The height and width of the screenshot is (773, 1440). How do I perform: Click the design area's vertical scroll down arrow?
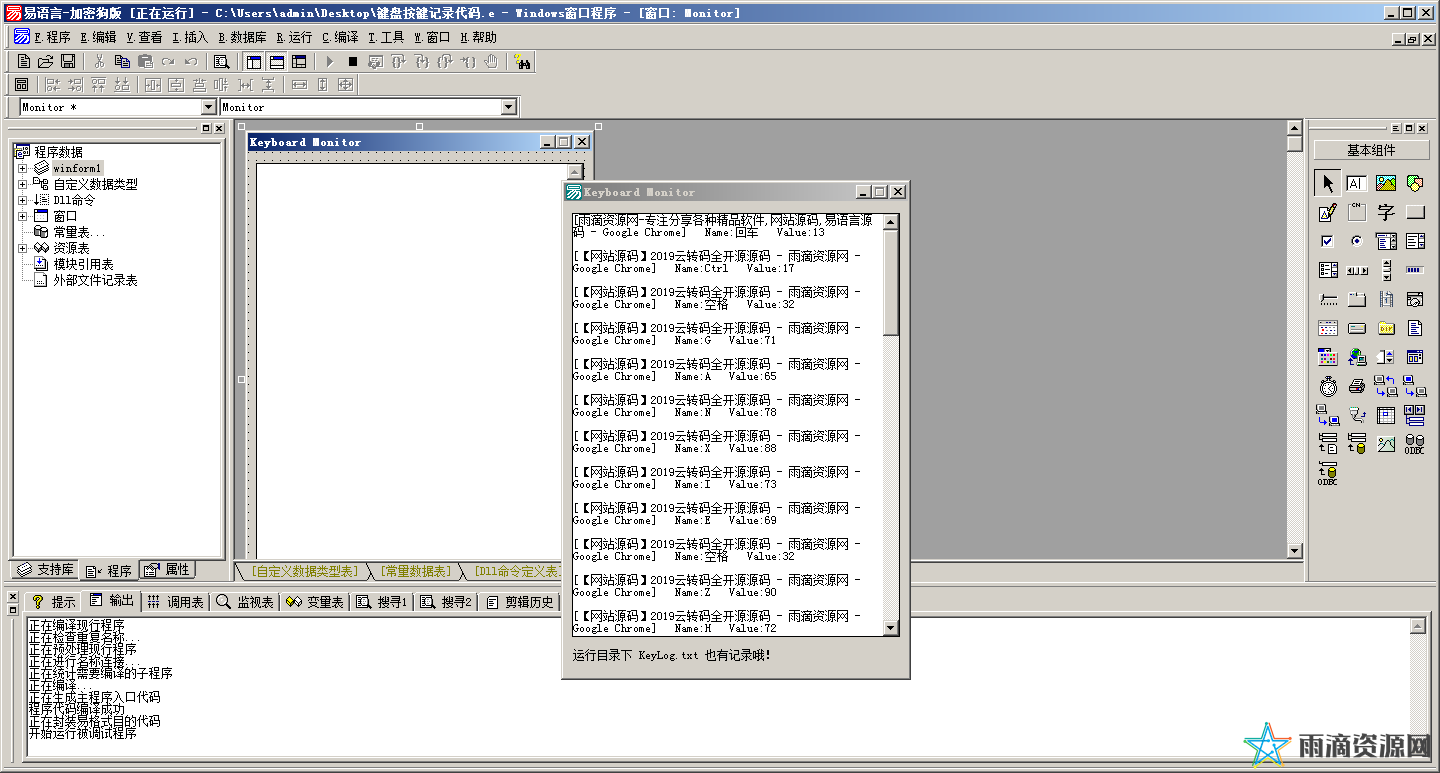pos(1295,551)
